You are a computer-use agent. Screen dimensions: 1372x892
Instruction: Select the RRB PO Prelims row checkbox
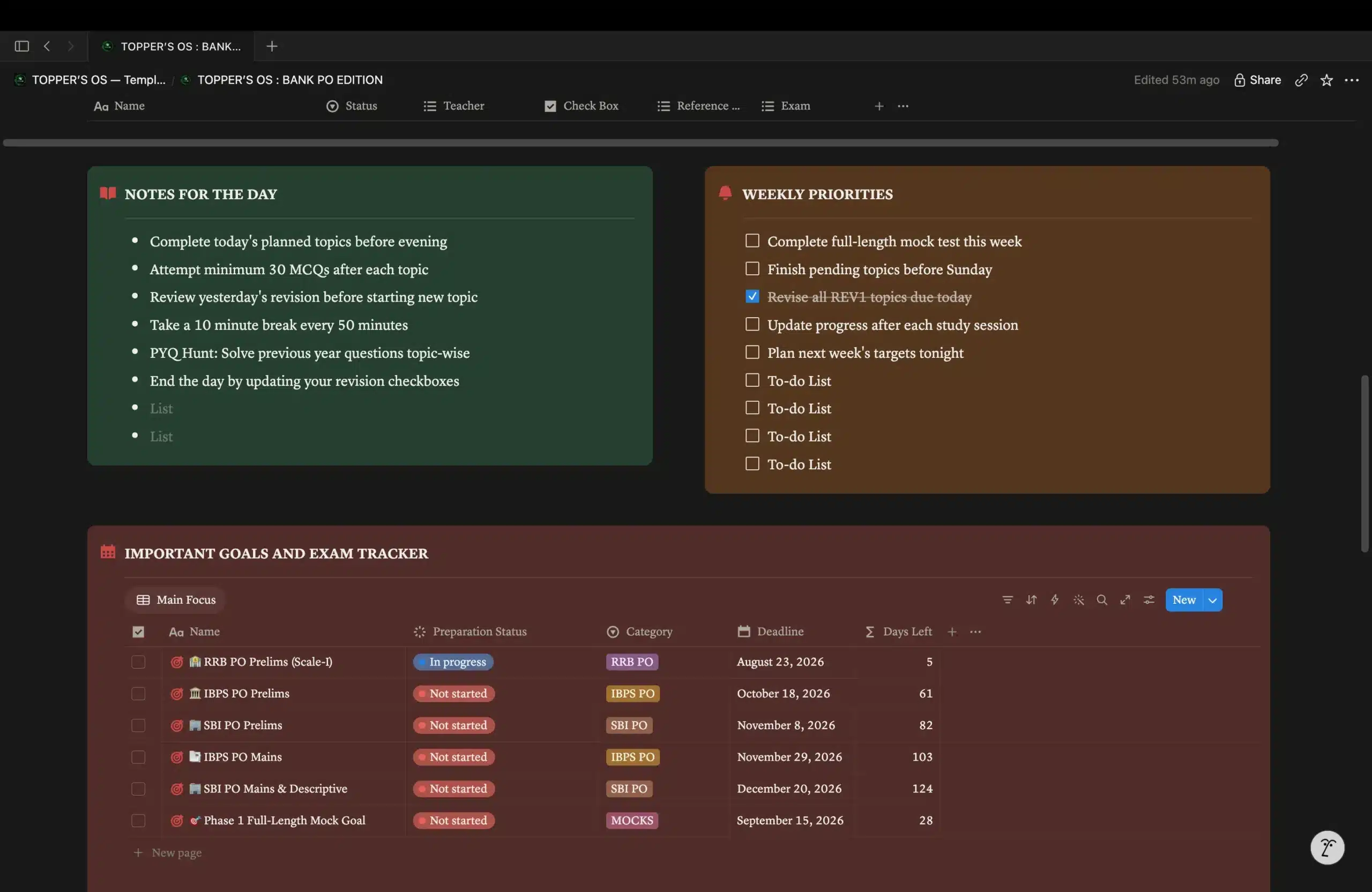(x=138, y=662)
